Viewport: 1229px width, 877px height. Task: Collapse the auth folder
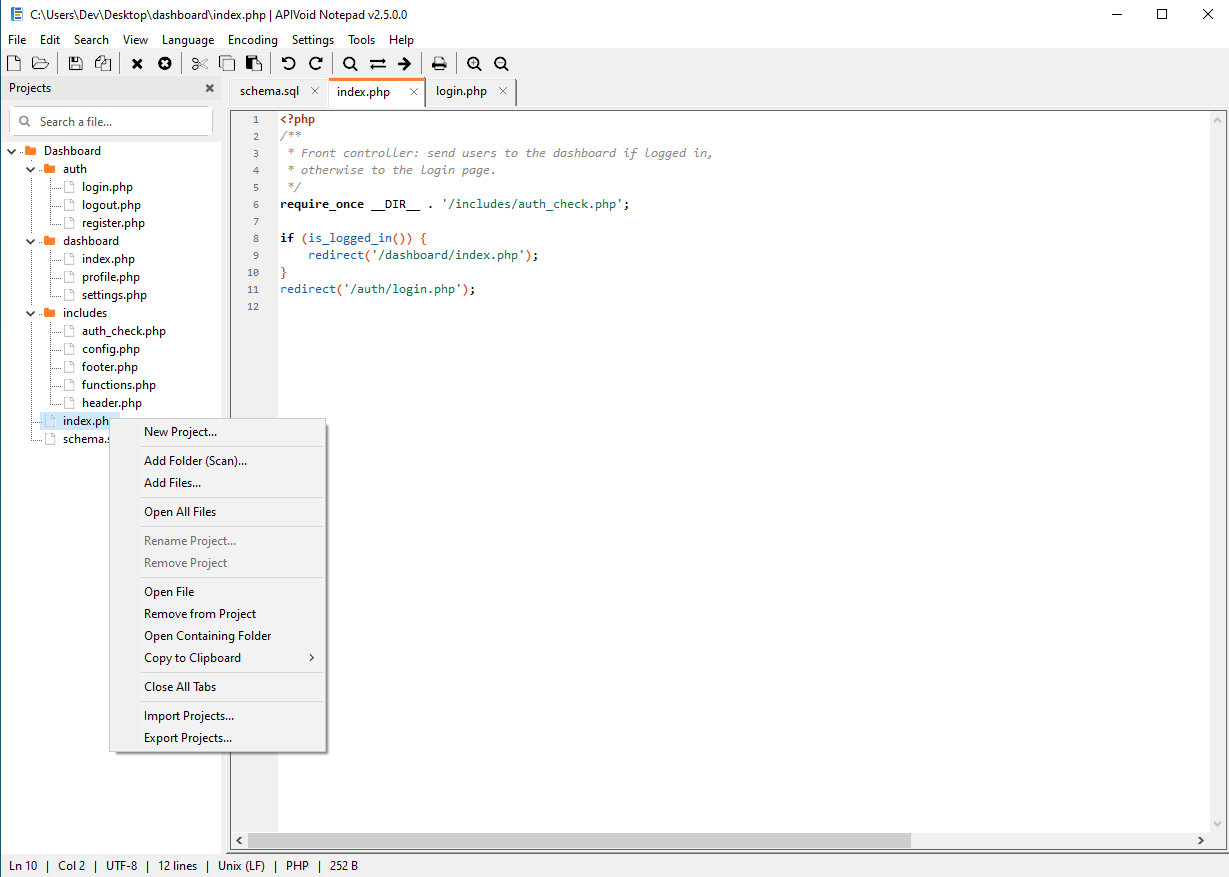31,169
